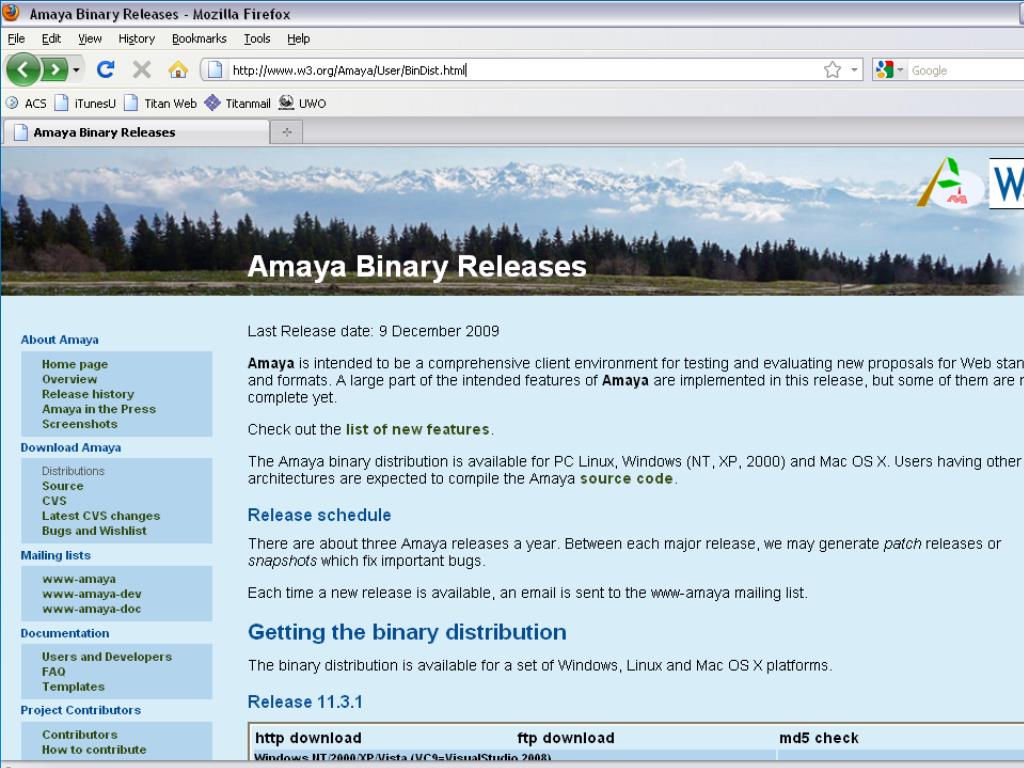
Task: Click the Project Contributors section title
Action: (80, 711)
